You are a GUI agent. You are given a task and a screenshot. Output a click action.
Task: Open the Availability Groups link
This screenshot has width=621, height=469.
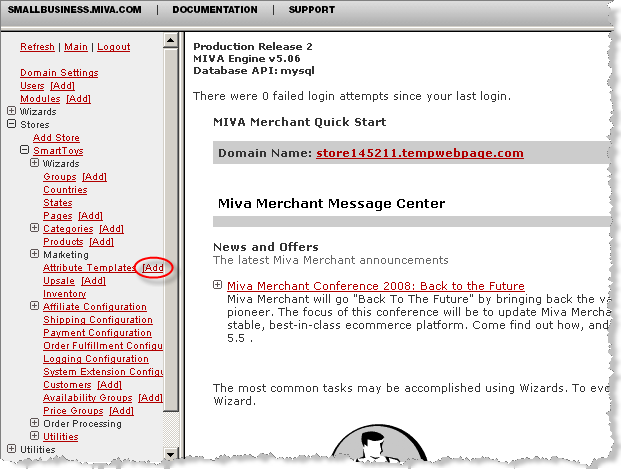coord(88,398)
